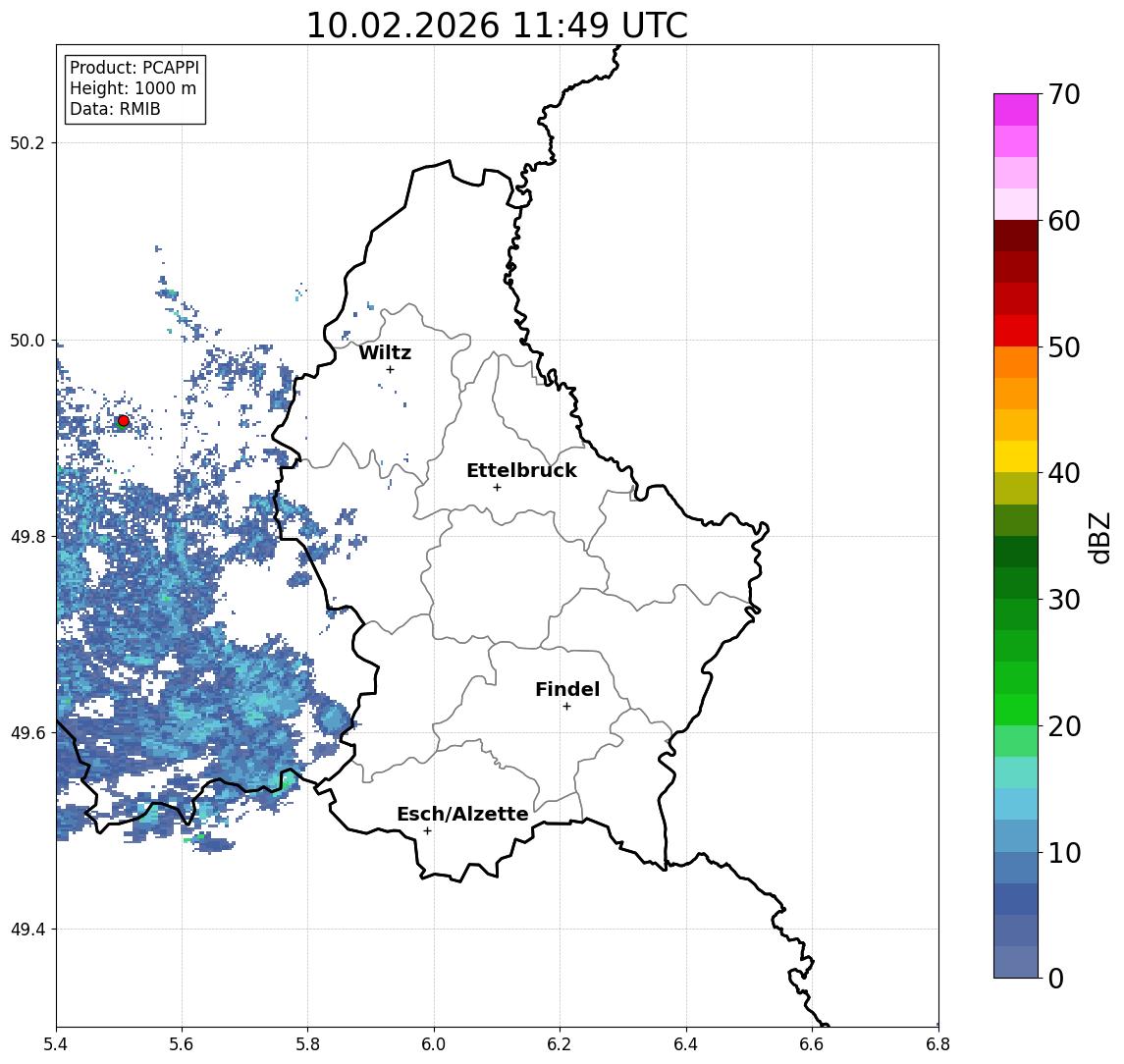This screenshot has height=1064, width=1124.
Task: Click the 'Product: PCAPPI' text
Action: [x=134, y=68]
